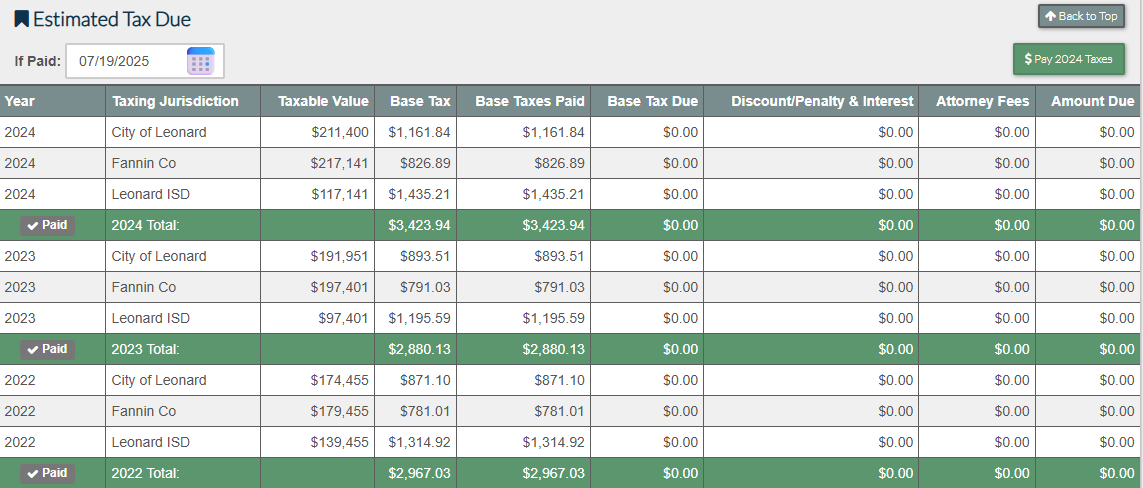The image size is (1143, 488).
Task: Click the Year column header
Action: (x=20, y=101)
